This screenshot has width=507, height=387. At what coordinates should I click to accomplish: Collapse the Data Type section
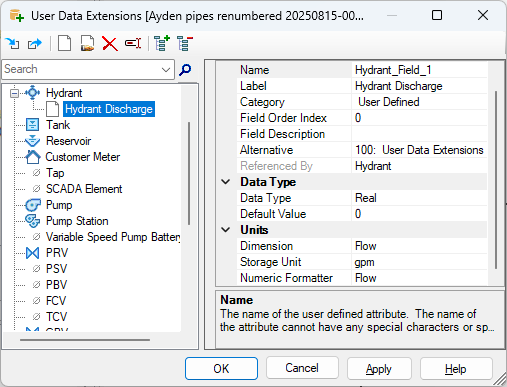pyautogui.click(x=226, y=182)
